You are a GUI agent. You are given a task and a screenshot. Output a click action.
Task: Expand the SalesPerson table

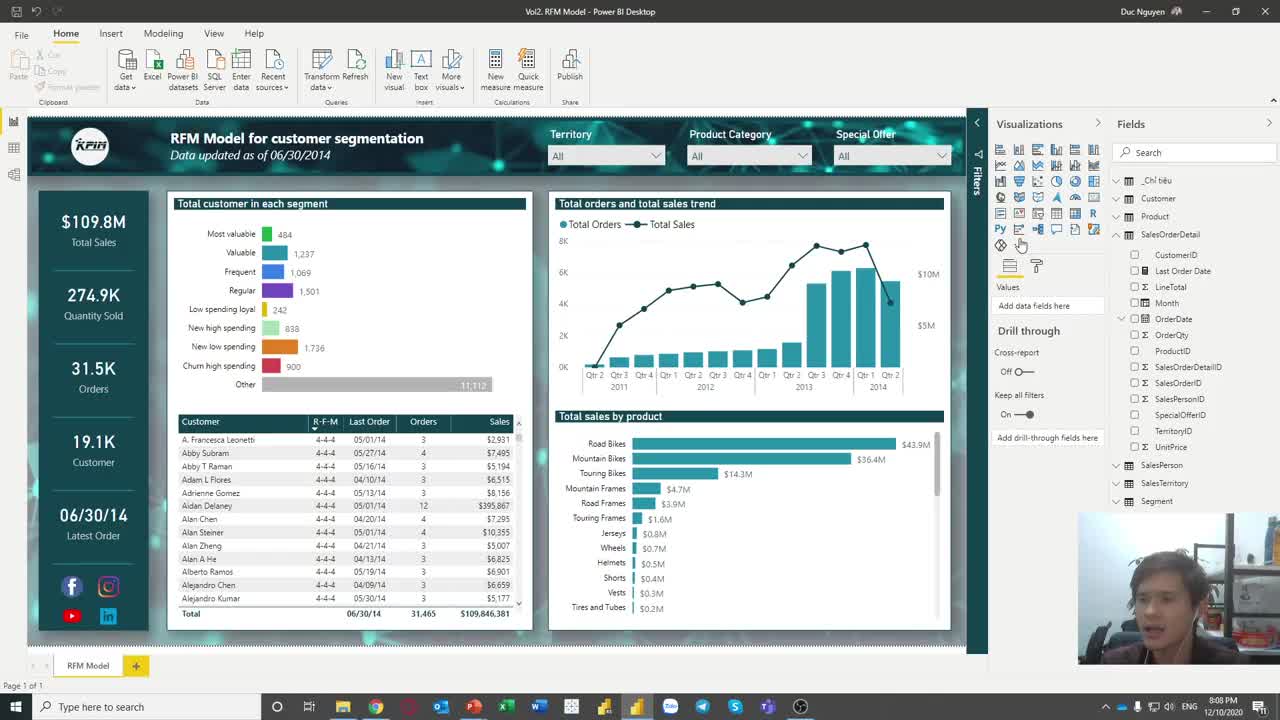coord(1117,466)
